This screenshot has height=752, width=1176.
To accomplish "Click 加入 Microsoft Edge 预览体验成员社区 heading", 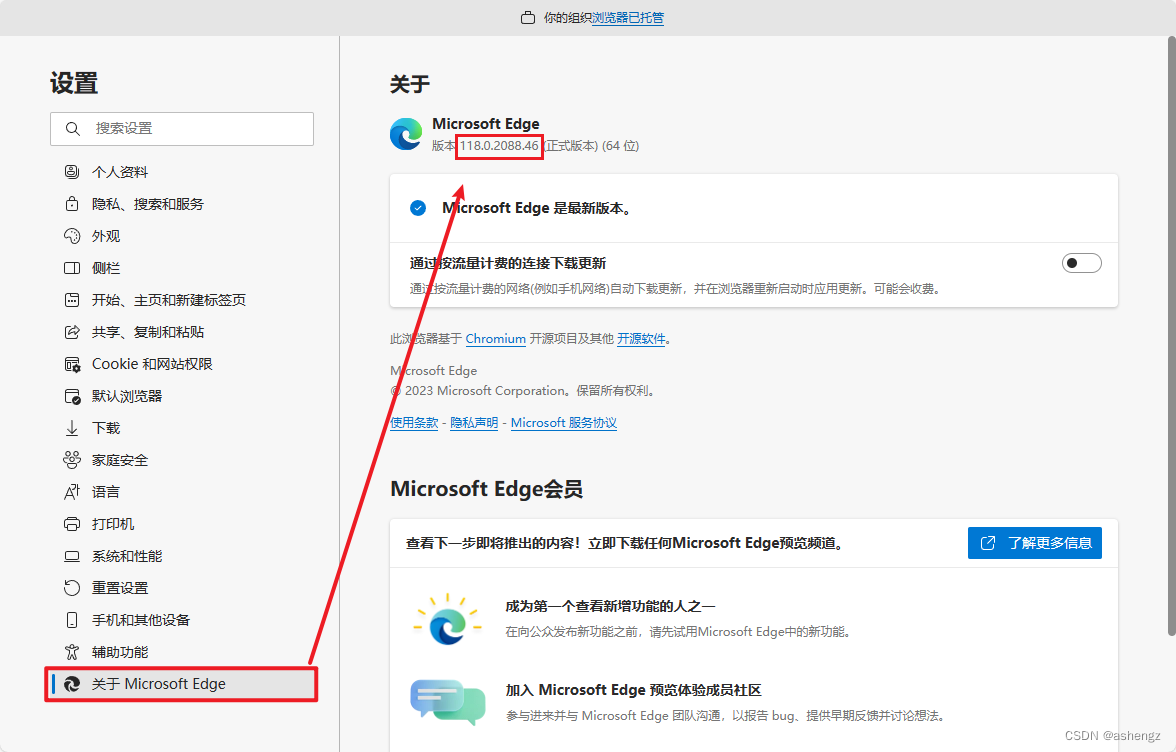I will click(x=634, y=690).
